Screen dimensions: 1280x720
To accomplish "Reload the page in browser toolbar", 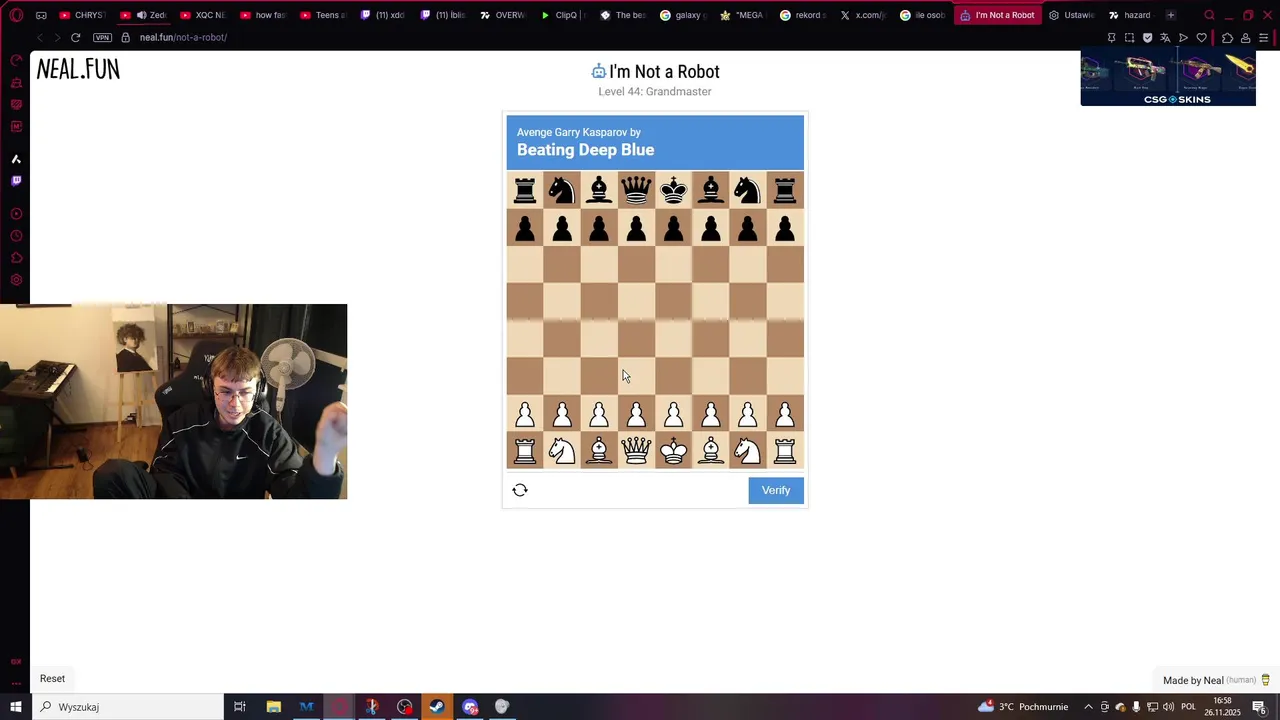I will coord(75,37).
